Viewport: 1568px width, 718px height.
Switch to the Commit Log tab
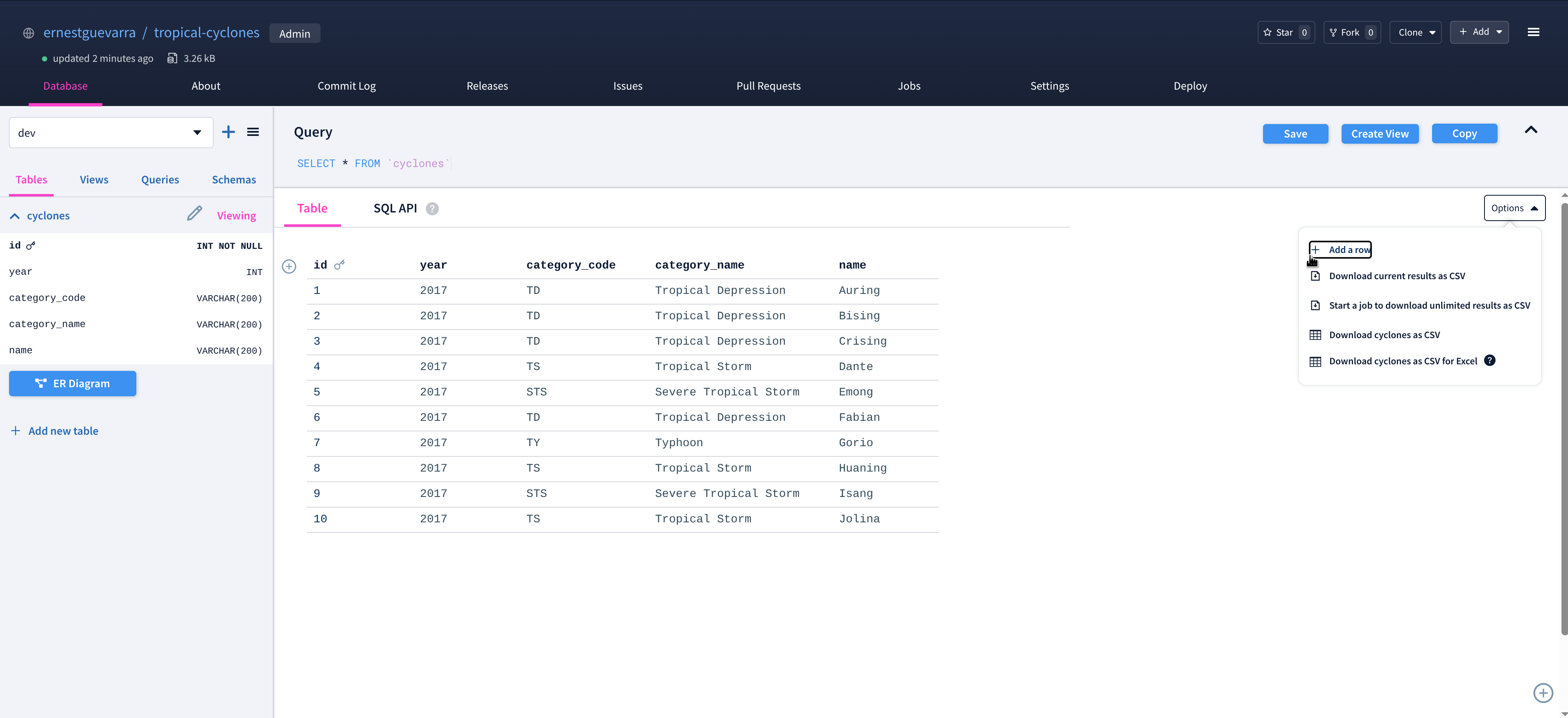pos(346,86)
